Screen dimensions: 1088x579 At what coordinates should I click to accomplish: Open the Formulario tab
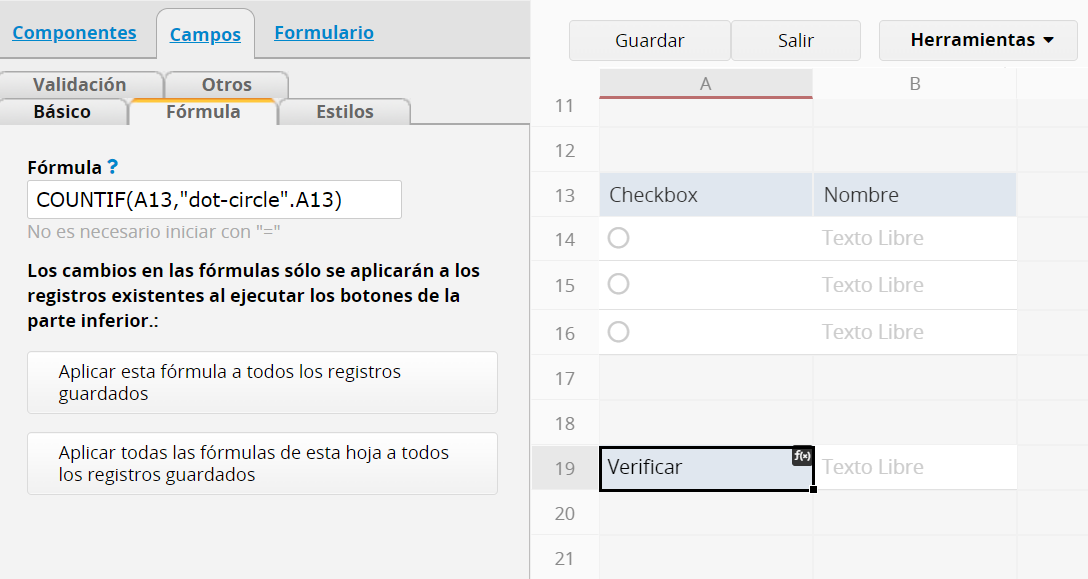pyautogui.click(x=324, y=32)
